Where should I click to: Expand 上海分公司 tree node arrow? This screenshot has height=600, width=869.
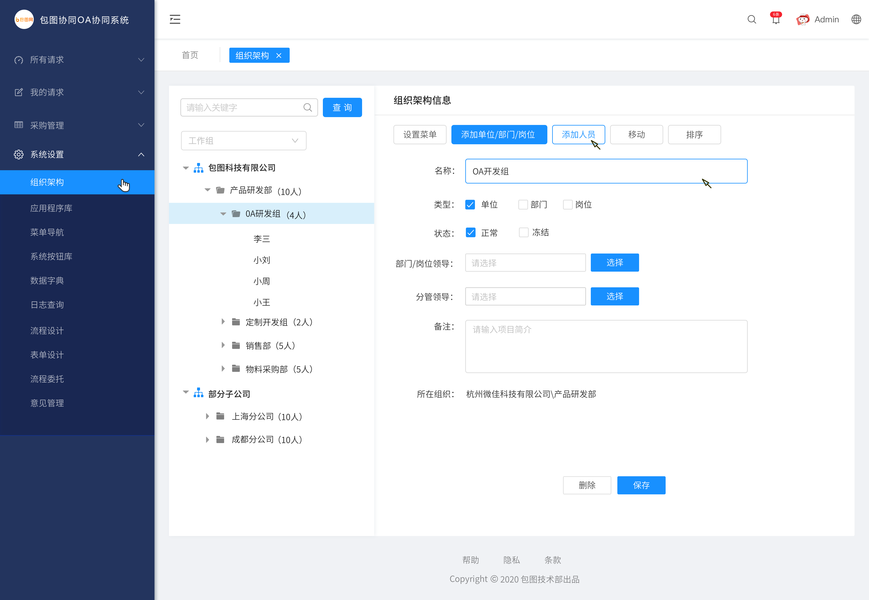[x=207, y=416]
